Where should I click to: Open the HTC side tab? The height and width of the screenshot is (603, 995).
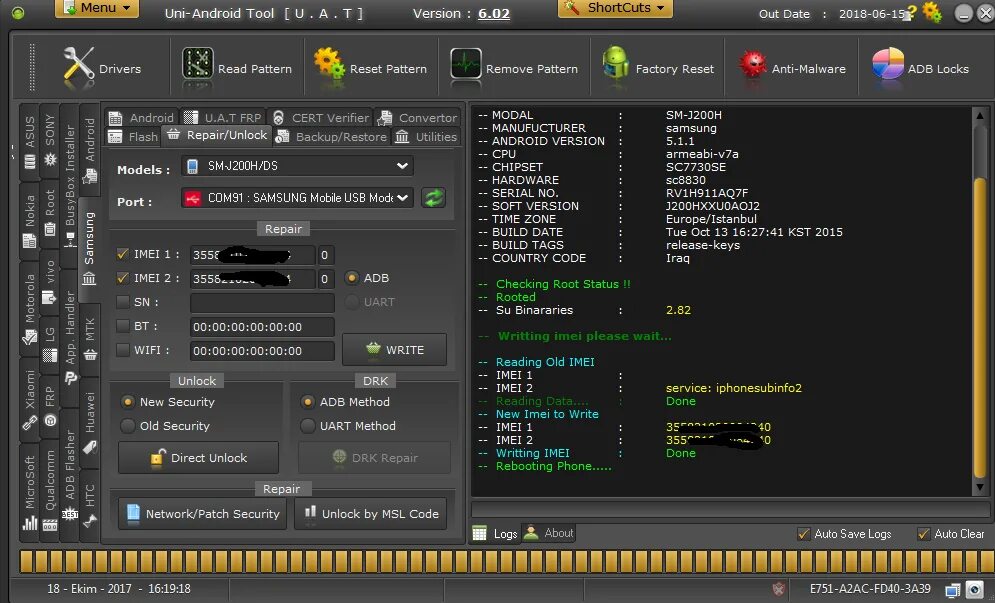[x=89, y=505]
